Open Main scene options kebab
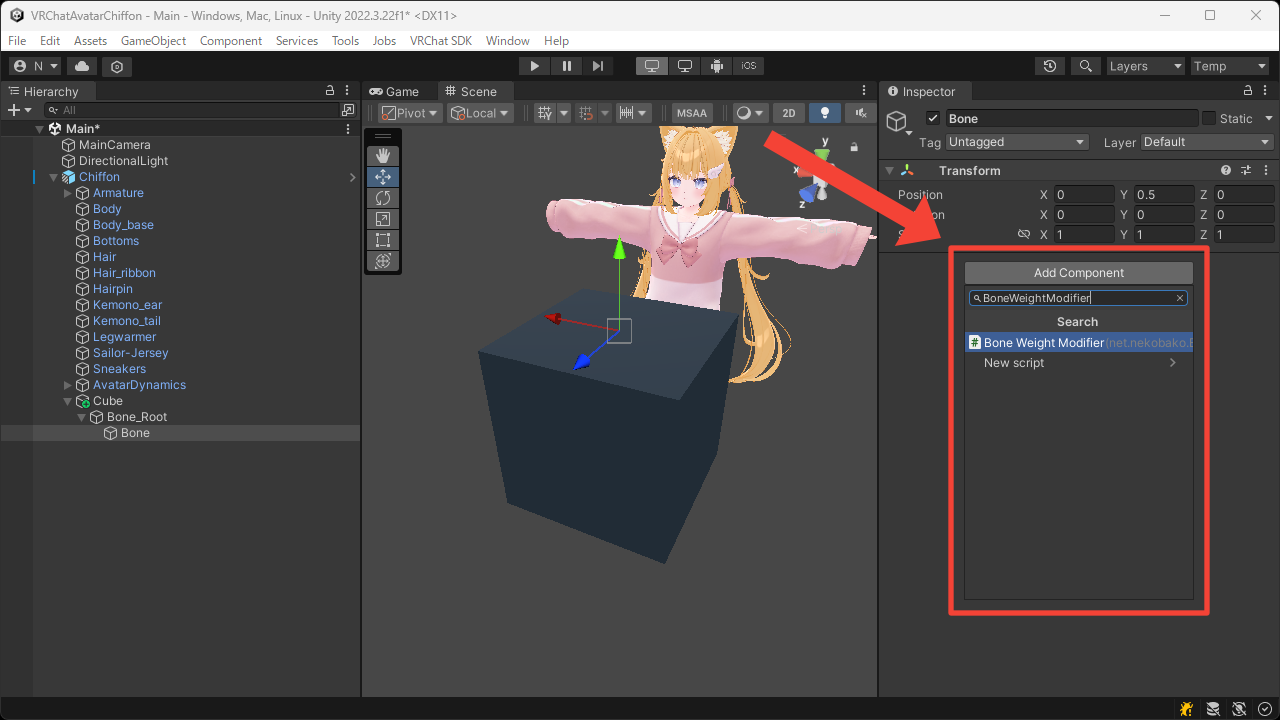Screen dimensions: 1280x720 click(x=348, y=129)
